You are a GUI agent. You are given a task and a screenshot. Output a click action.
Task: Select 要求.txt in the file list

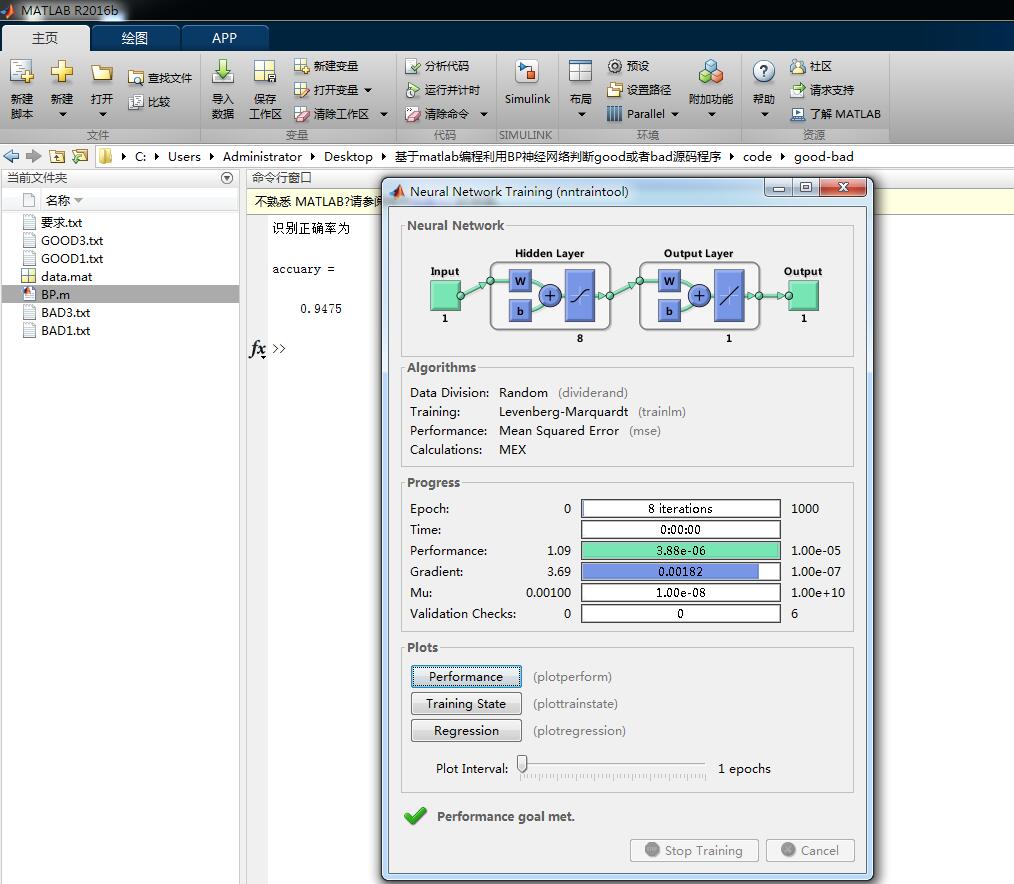pyautogui.click(x=120, y=222)
